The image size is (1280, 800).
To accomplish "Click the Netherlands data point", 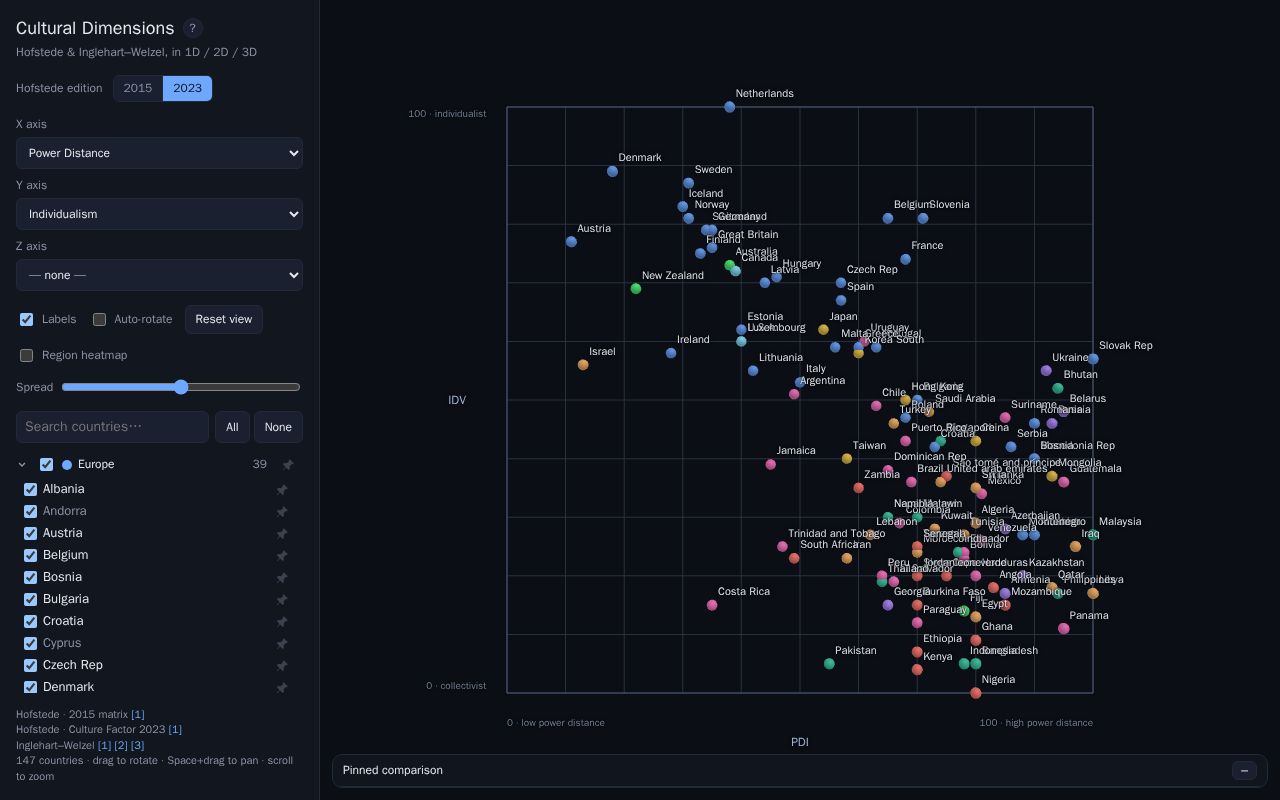I will tap(730, 107).
